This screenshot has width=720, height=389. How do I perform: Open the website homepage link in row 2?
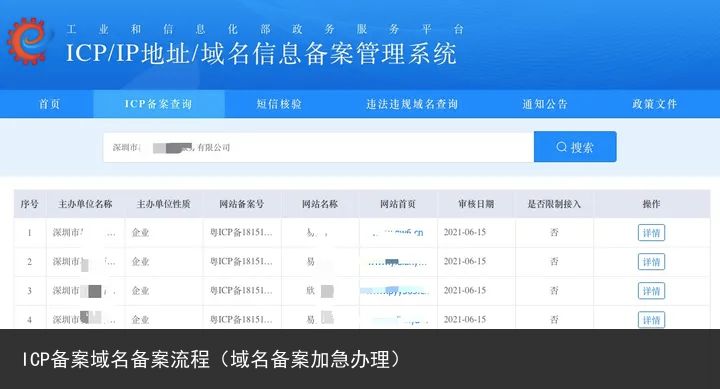(398, 262)
